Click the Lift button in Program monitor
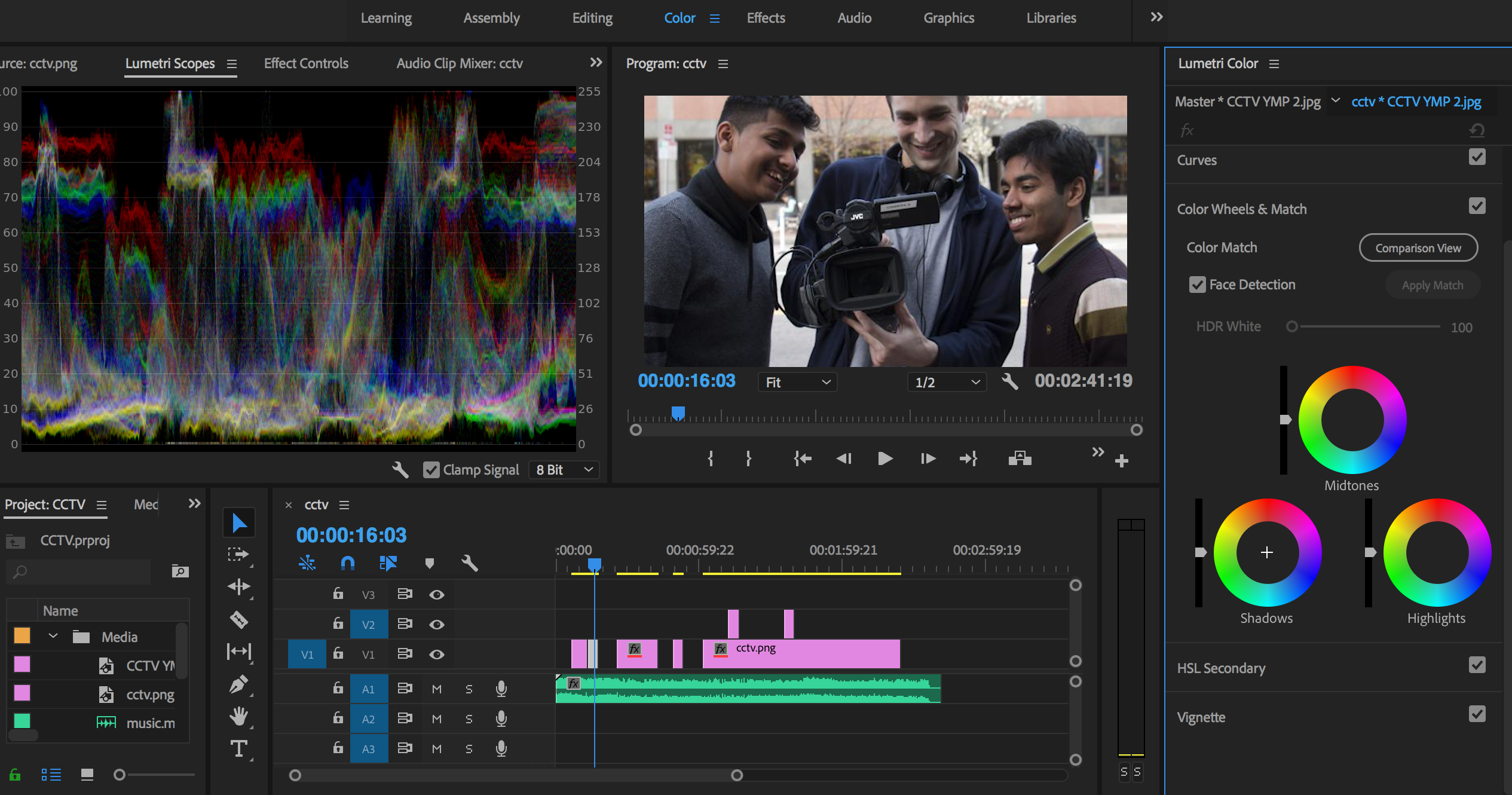Image resolution: width=1512 pixels, height=795 pixels. pos(1020,458)
